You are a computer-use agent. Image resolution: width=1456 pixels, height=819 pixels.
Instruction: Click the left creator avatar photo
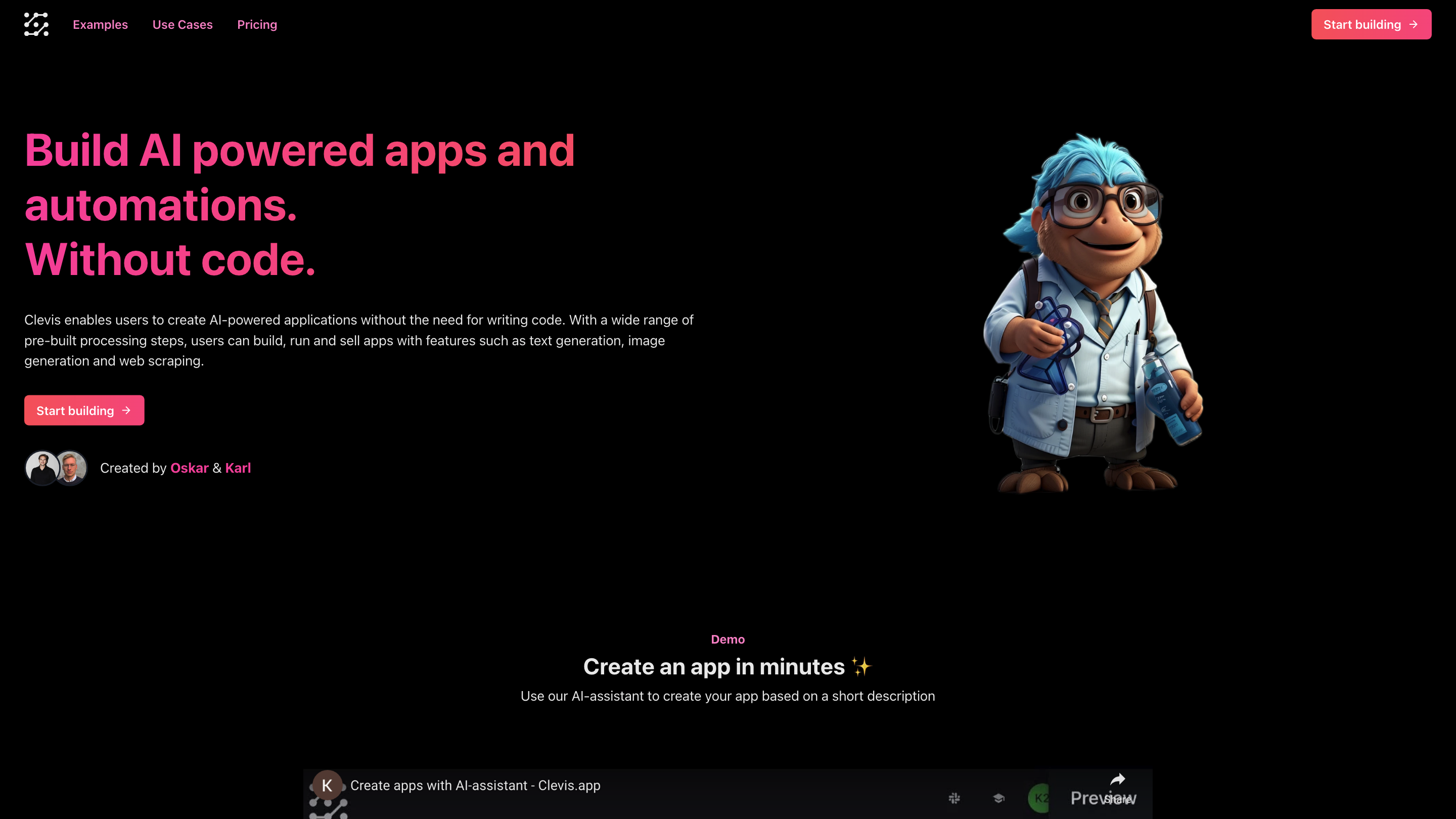click(41, 468)
